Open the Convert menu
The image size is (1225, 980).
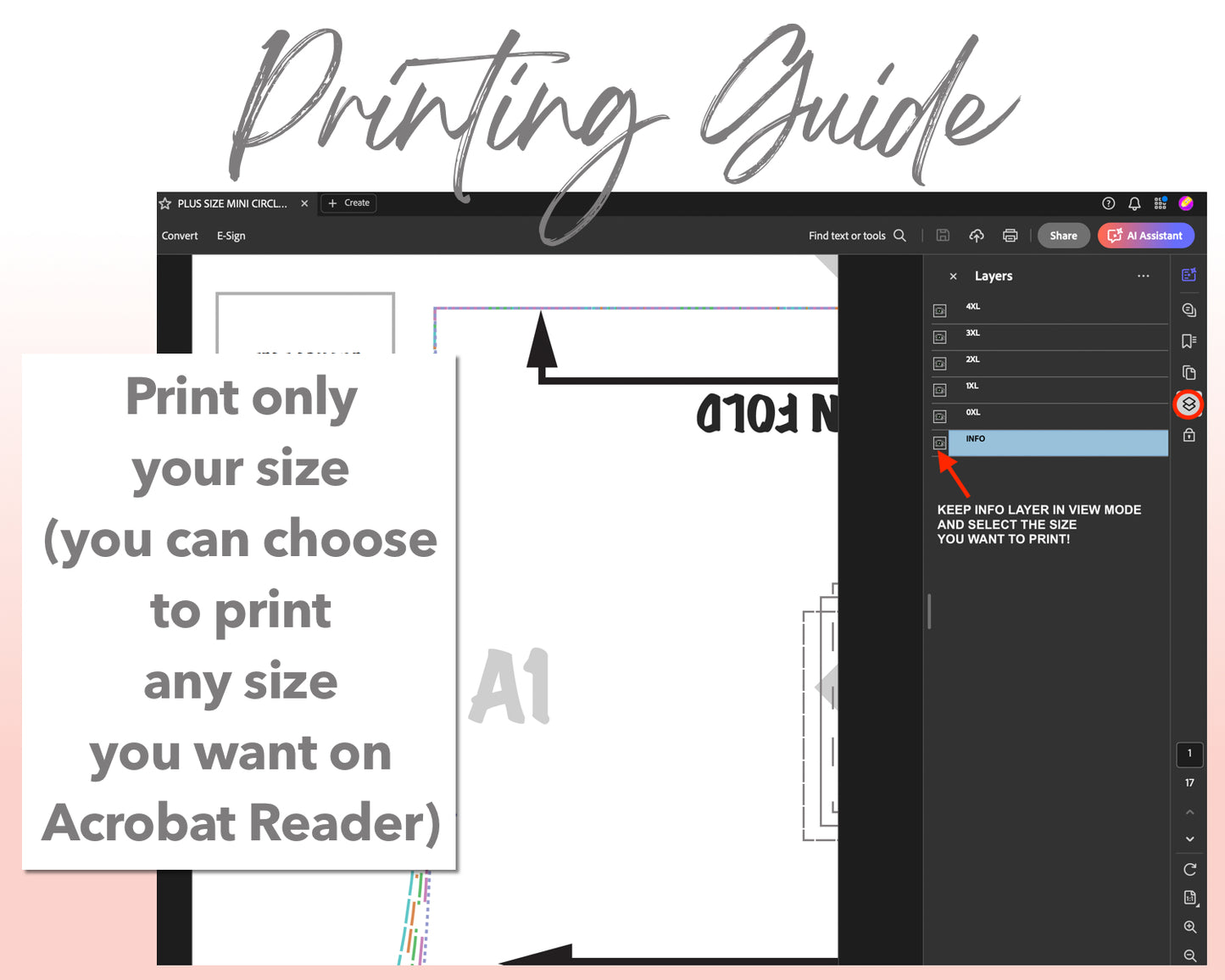180,236
